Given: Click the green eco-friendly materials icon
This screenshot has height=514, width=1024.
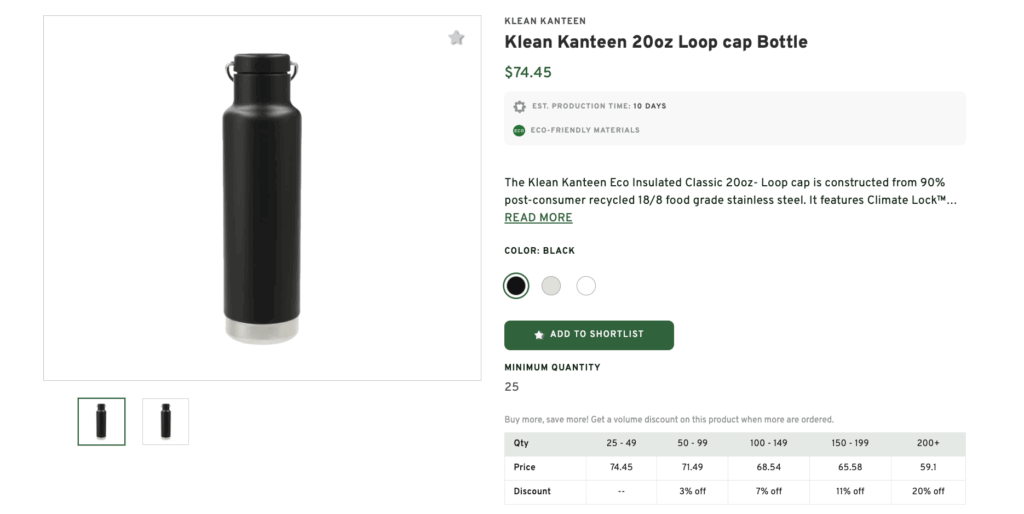Looking at the screenshot, I should coord(519,130).
